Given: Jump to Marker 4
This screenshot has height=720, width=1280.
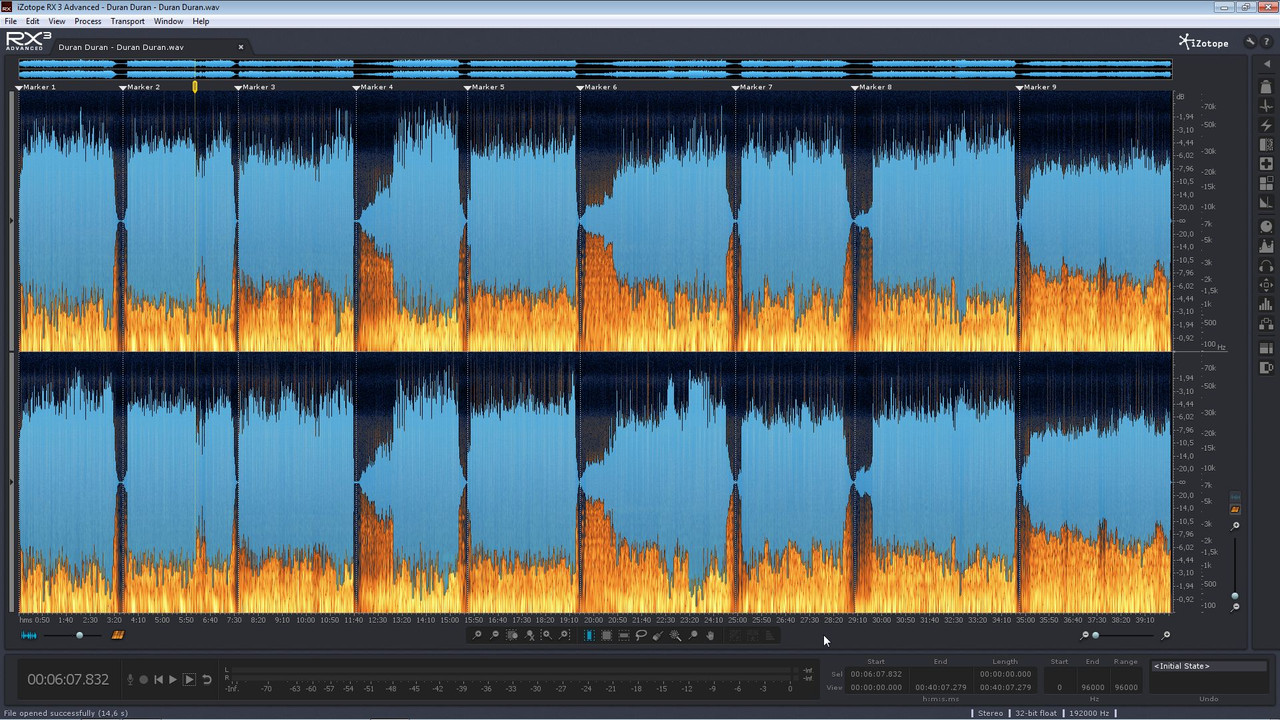Looking at the screenshot, I should point(373,87).
